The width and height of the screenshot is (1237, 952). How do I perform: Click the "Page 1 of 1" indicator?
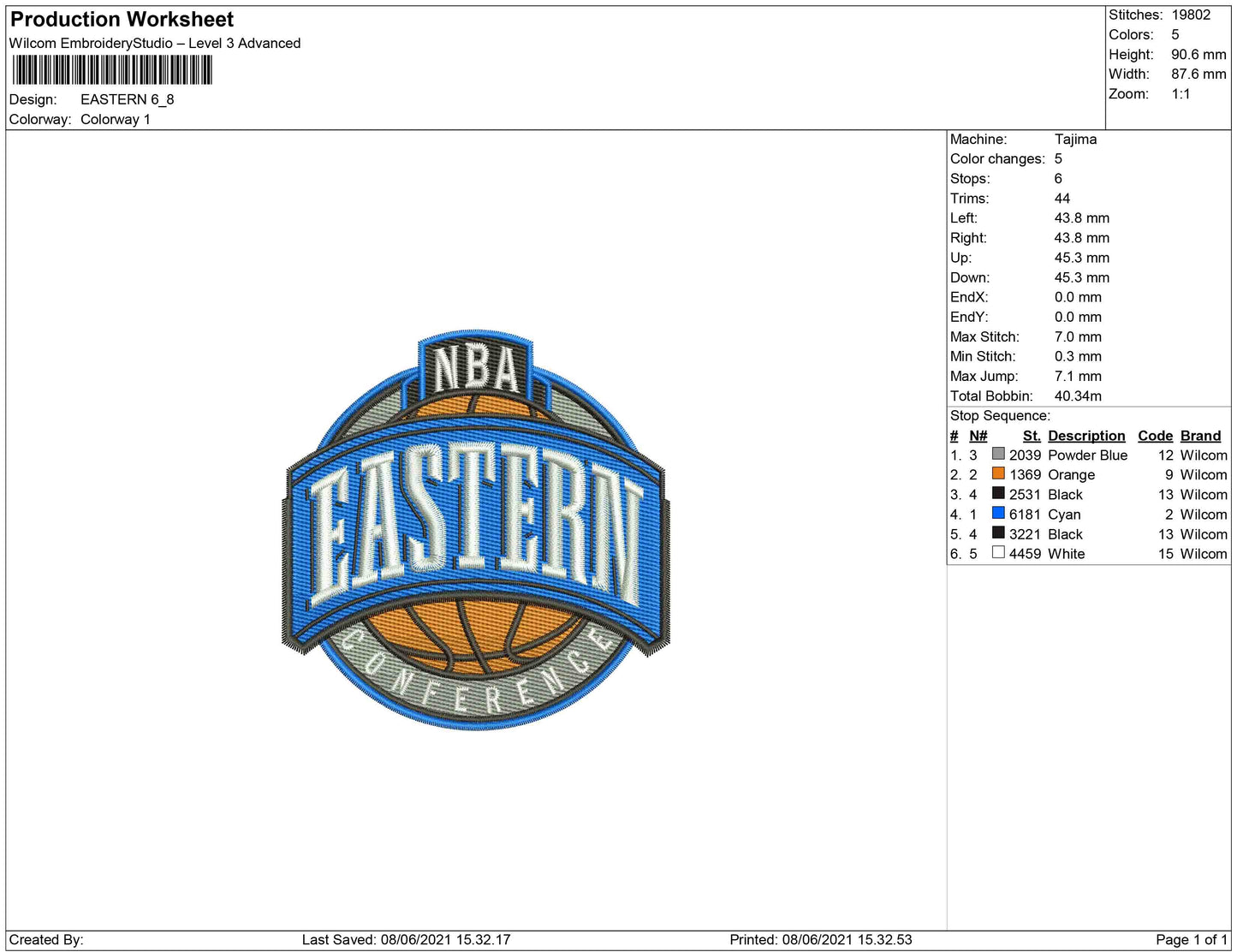[x=1191, y=939]
